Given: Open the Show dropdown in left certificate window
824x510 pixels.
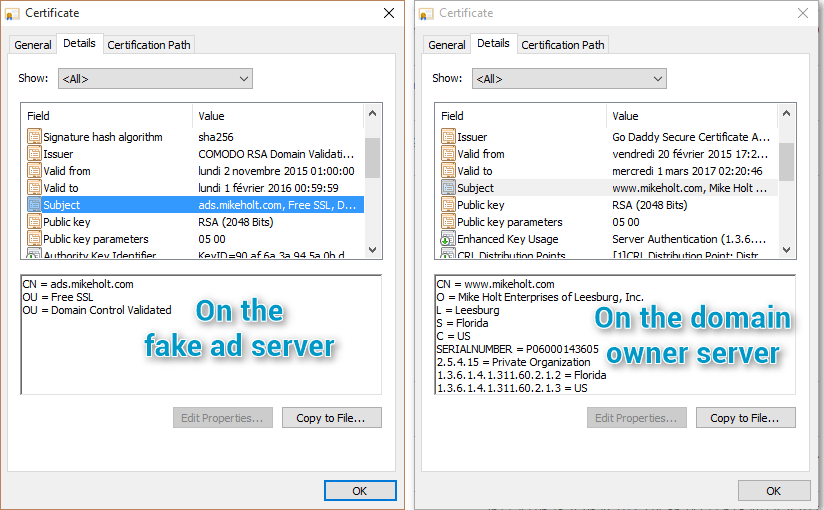Looking at the screenshot, I should tap(155, 79).
